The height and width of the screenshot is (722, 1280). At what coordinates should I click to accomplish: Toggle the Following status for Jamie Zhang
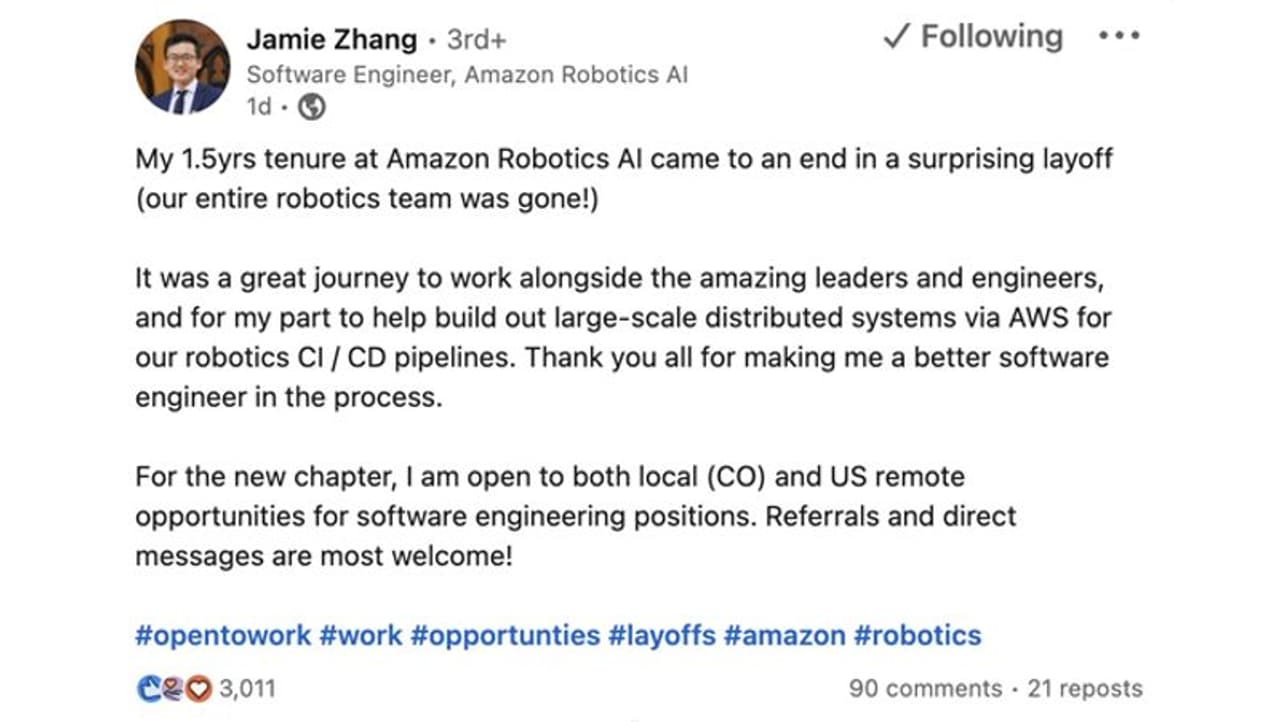tap(972, 37)
